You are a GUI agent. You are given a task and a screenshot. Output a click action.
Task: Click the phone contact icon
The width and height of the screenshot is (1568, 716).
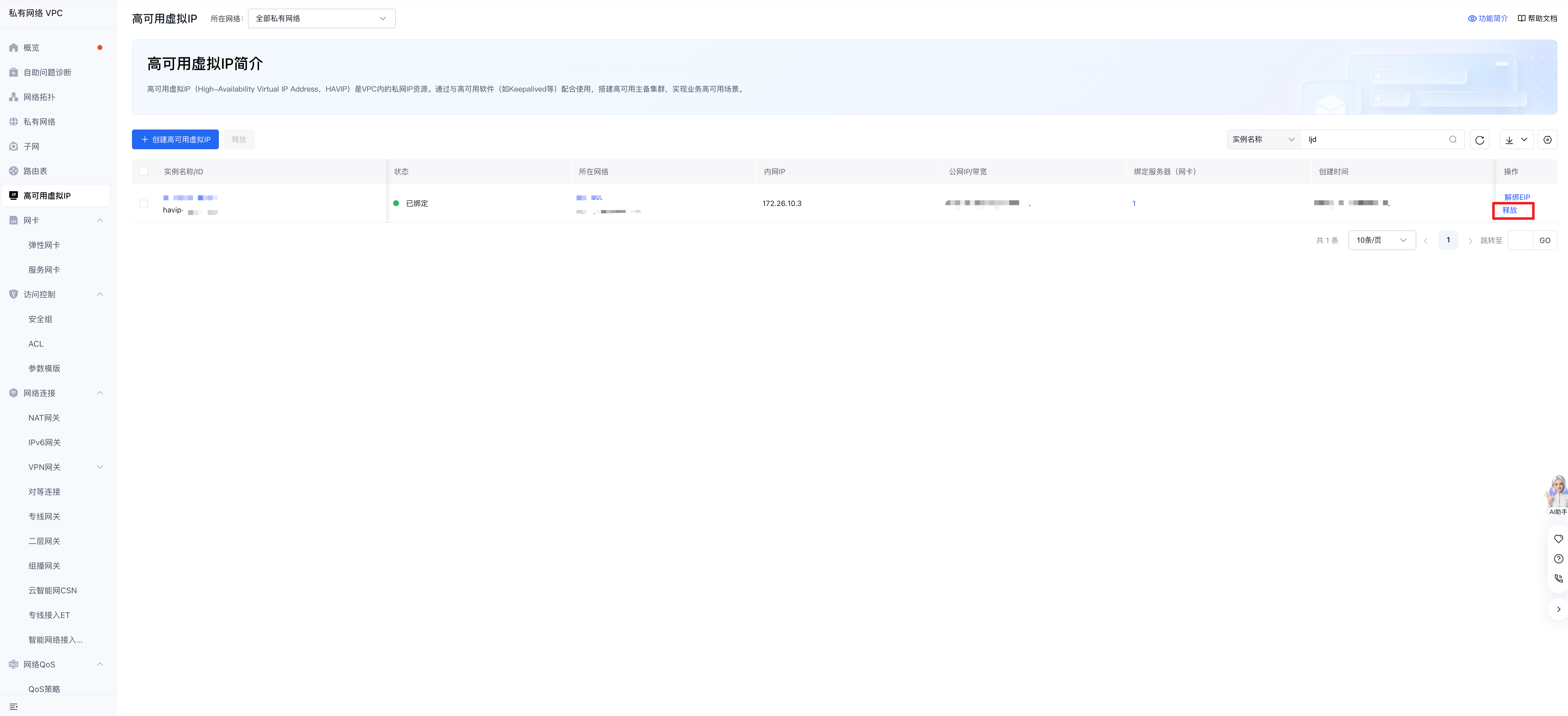point(1558,578)
